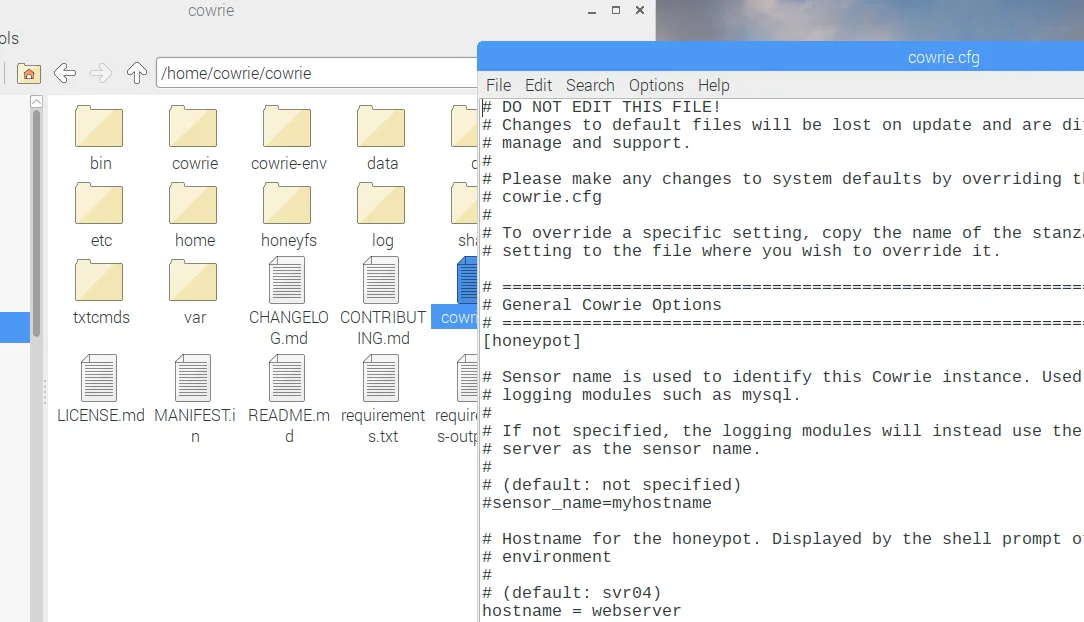
Task: Select the bin folder icon
Action: [x=100, y=126]
